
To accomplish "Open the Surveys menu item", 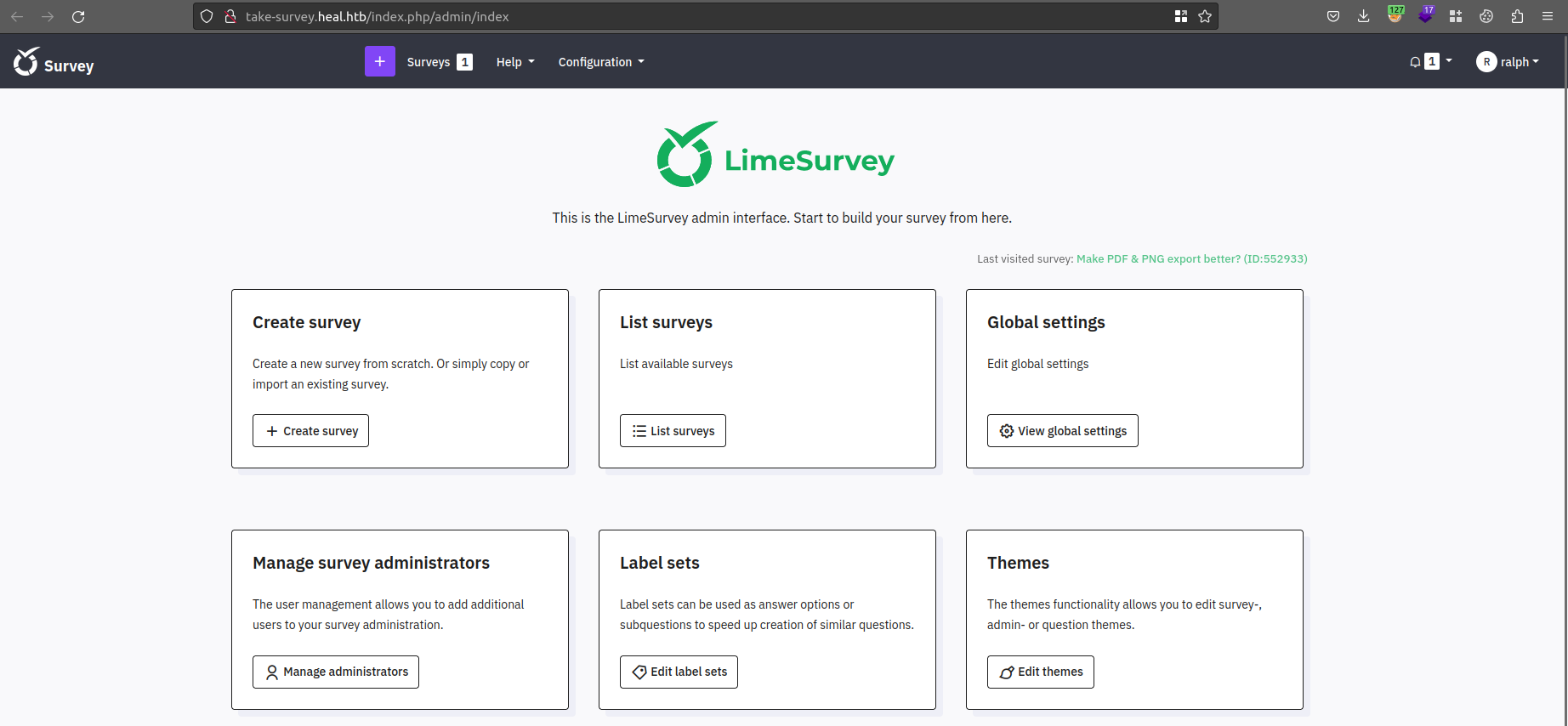I will (429, 62).
